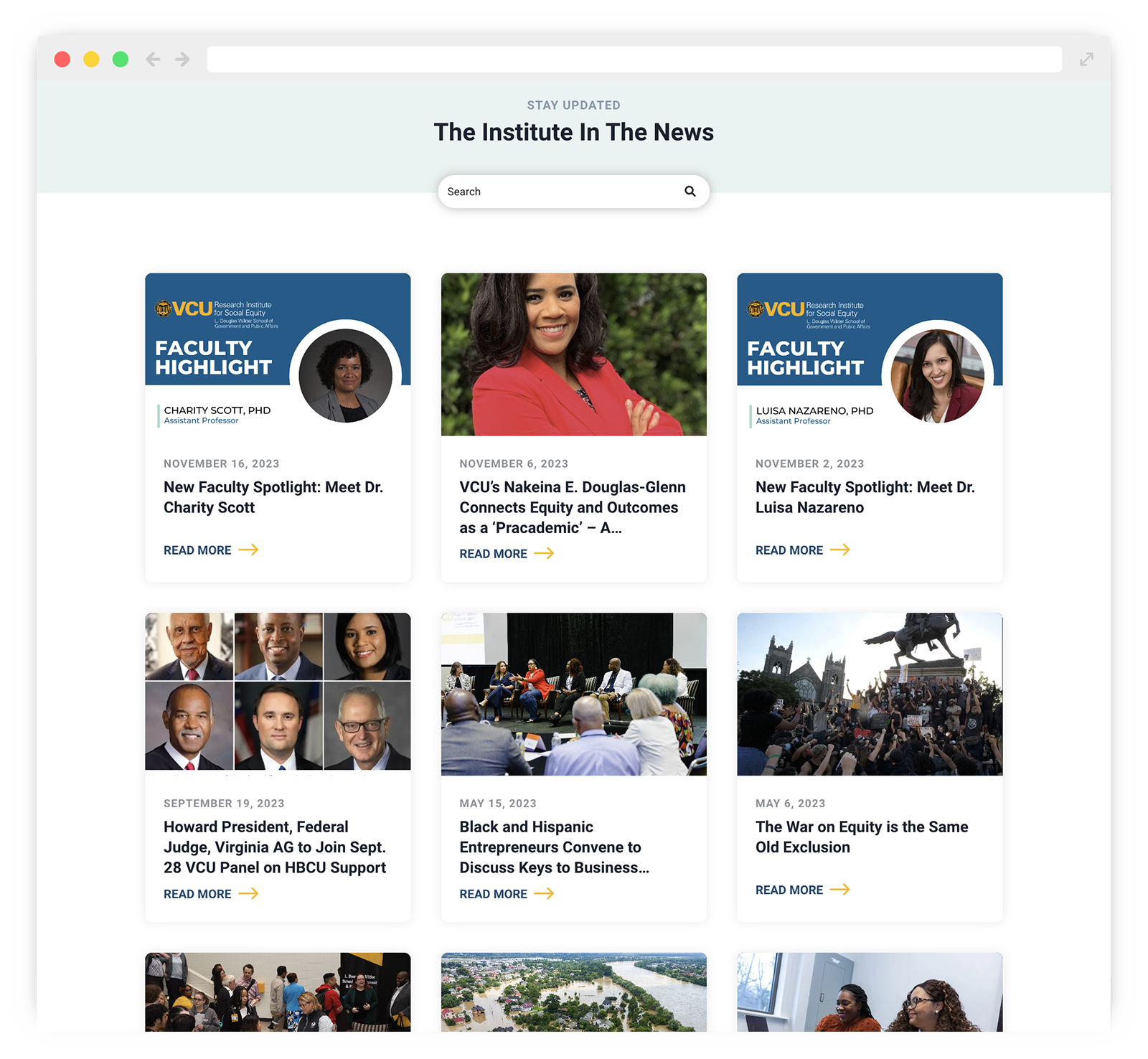Click the expand fullscreen icon
Image resolution: width=1148 pixels, height=1059 pixels.
1086,60
